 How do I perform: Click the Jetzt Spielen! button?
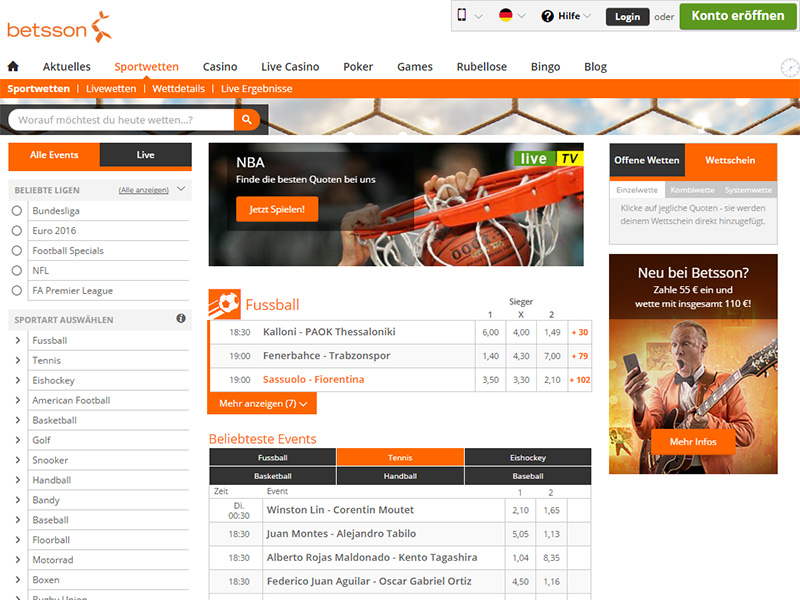coord(277,209)
